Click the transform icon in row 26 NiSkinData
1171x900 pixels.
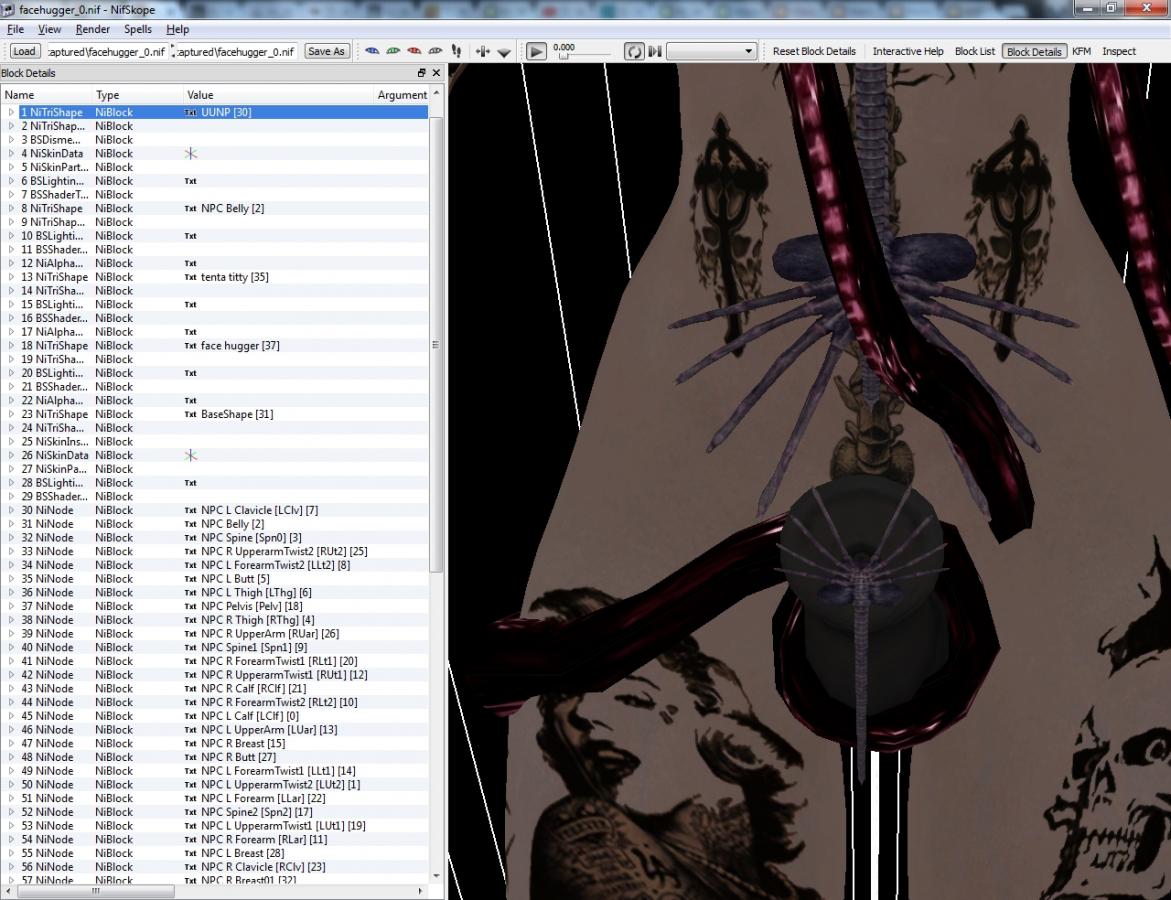190,455
